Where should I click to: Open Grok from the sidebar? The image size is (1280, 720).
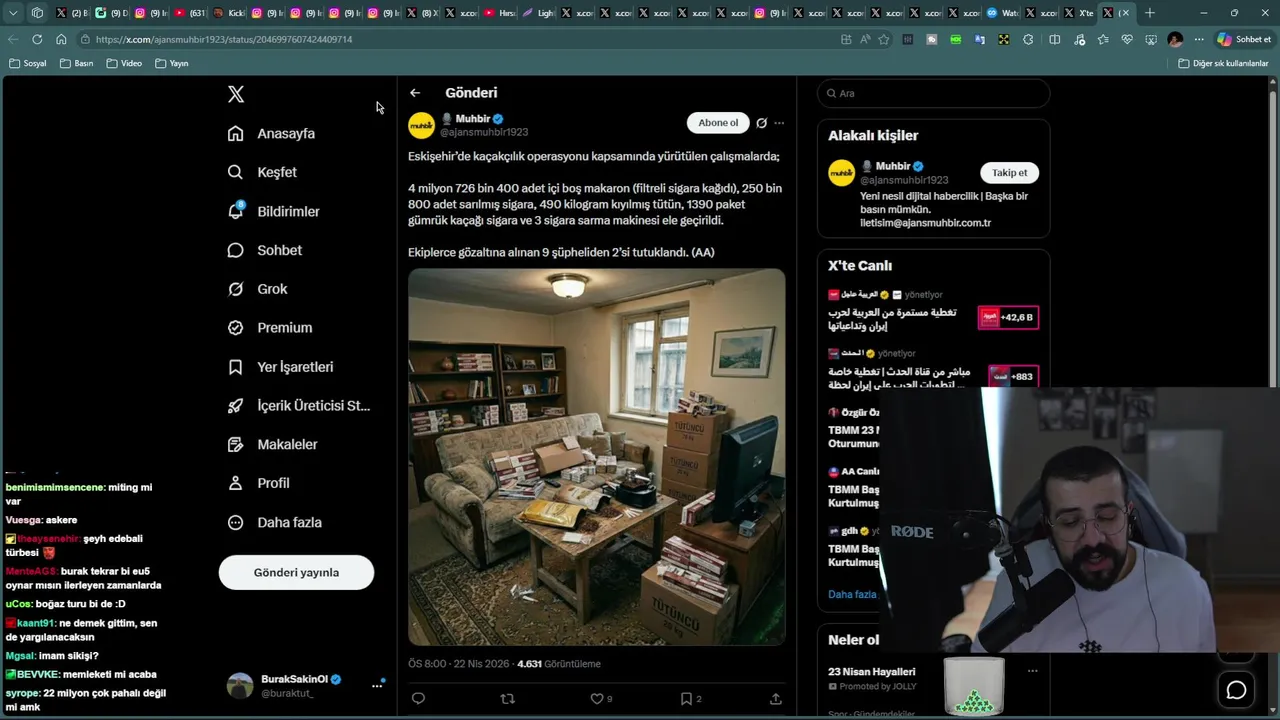258,289
